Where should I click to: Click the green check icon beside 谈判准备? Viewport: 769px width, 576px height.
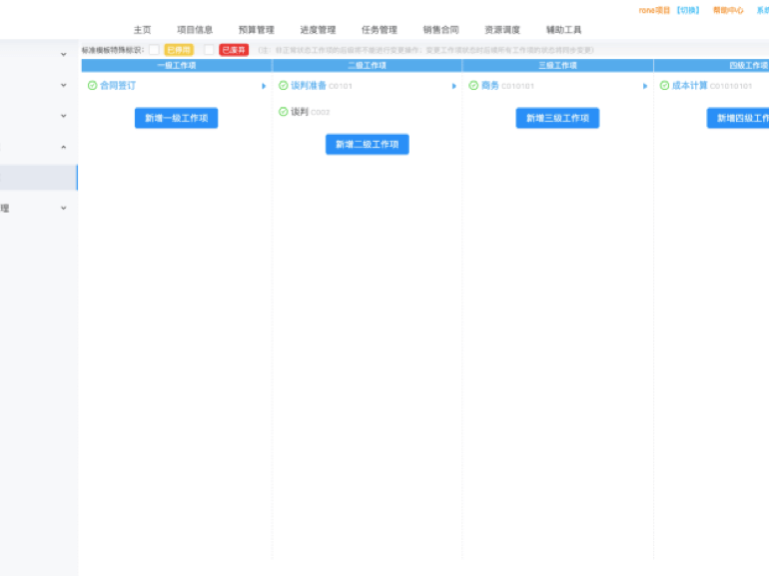(x=283, y=86)
